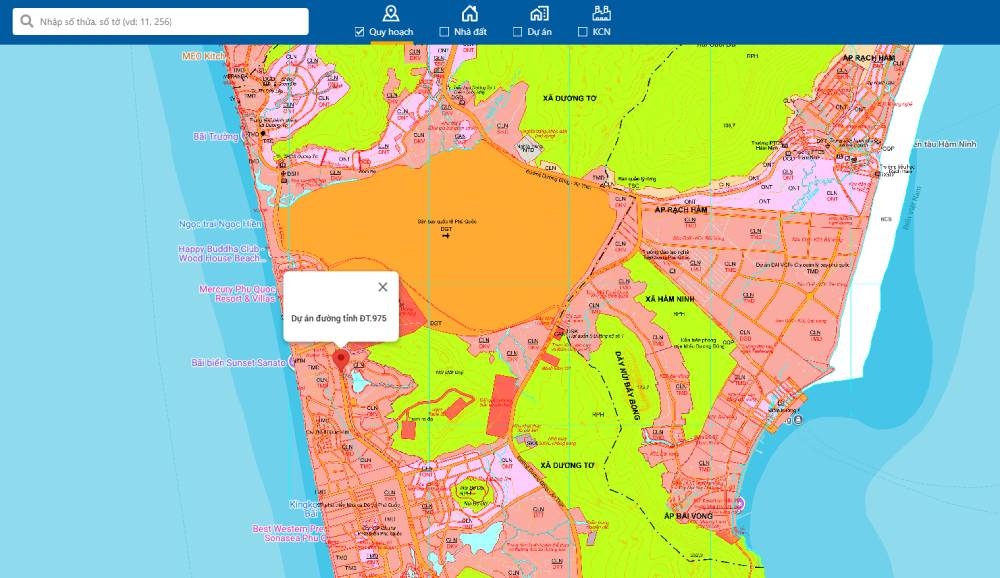Uncheck the Quy hoạch checkbox
Image resolution: width=1000 pixels, height=578 pixels.
[360, 32]
